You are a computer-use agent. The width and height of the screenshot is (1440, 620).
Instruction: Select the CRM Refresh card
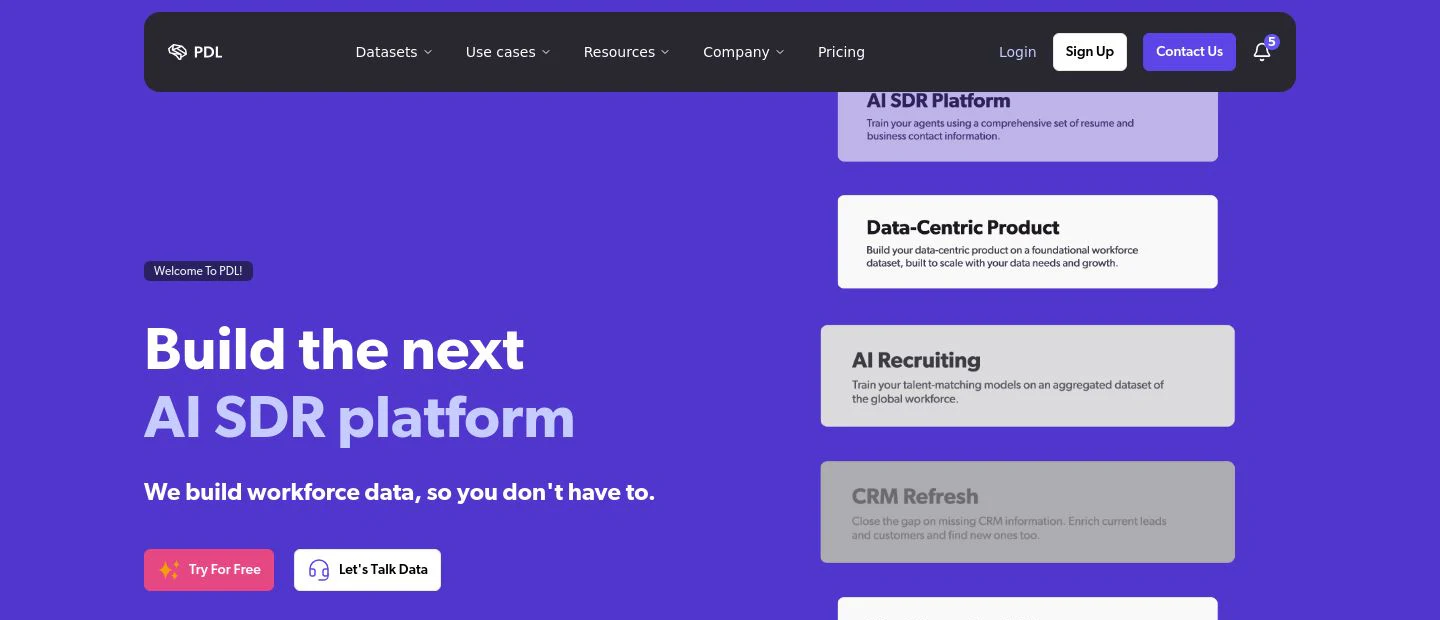[x=1028, y=512]
